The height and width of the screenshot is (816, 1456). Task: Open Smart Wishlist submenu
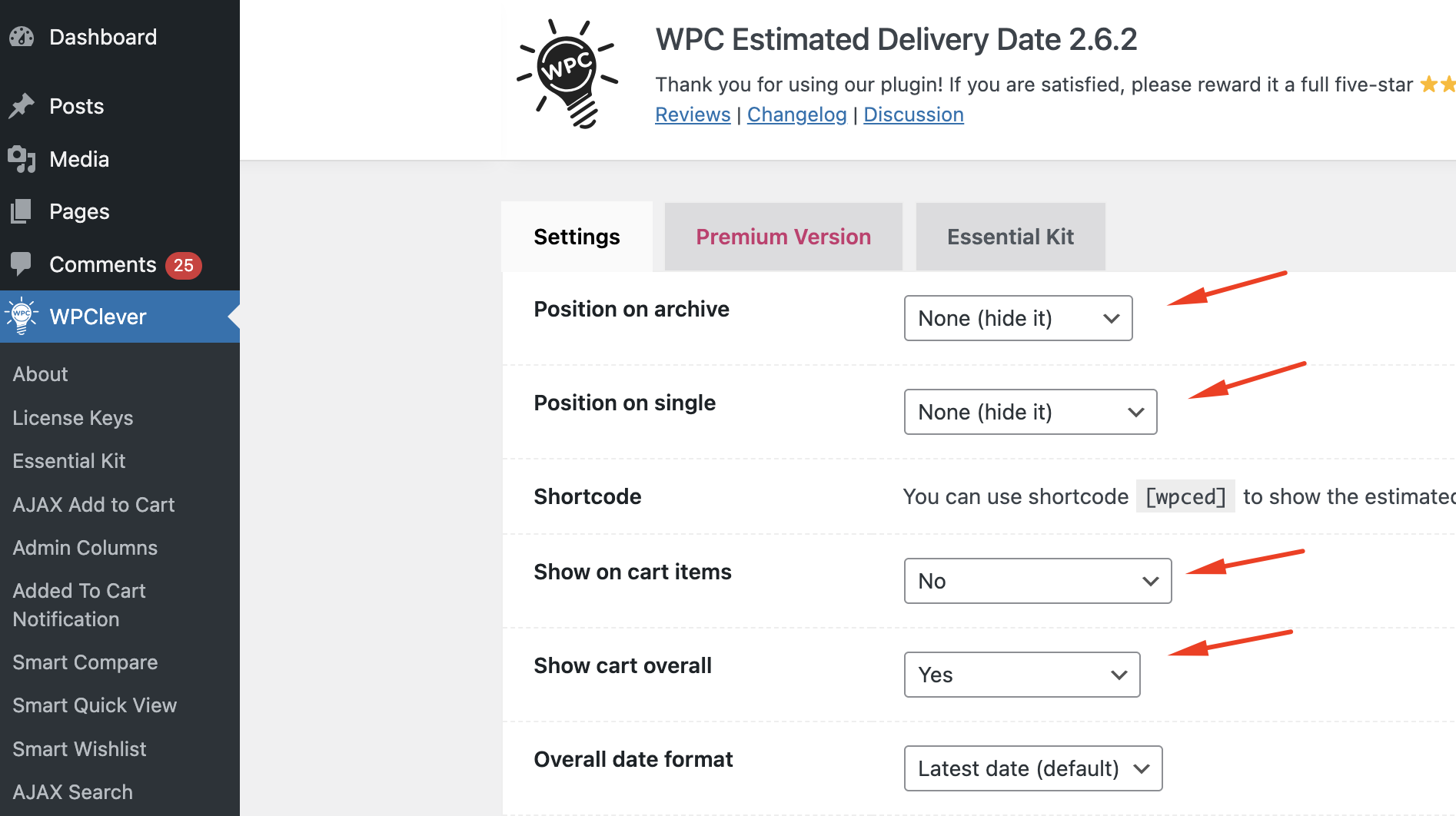click(x=79, y=749)
